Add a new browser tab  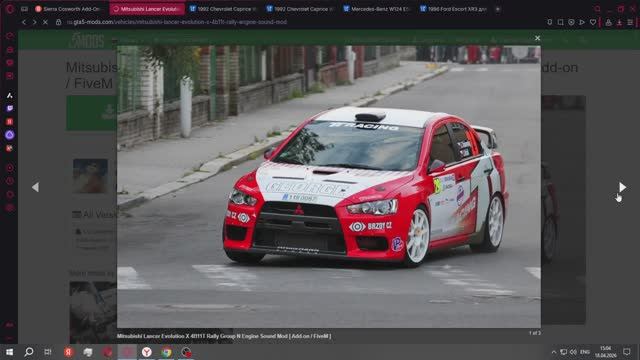[498, 9]
